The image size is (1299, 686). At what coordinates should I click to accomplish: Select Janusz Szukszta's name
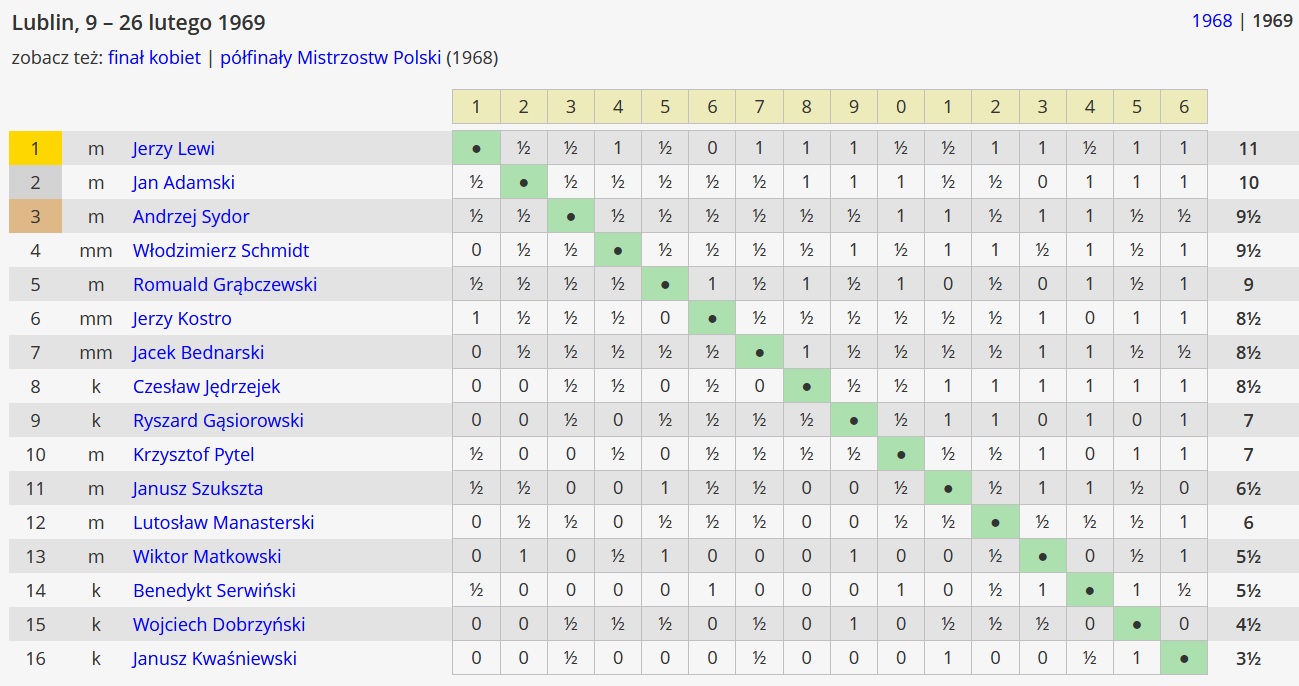tap(198, 489)
